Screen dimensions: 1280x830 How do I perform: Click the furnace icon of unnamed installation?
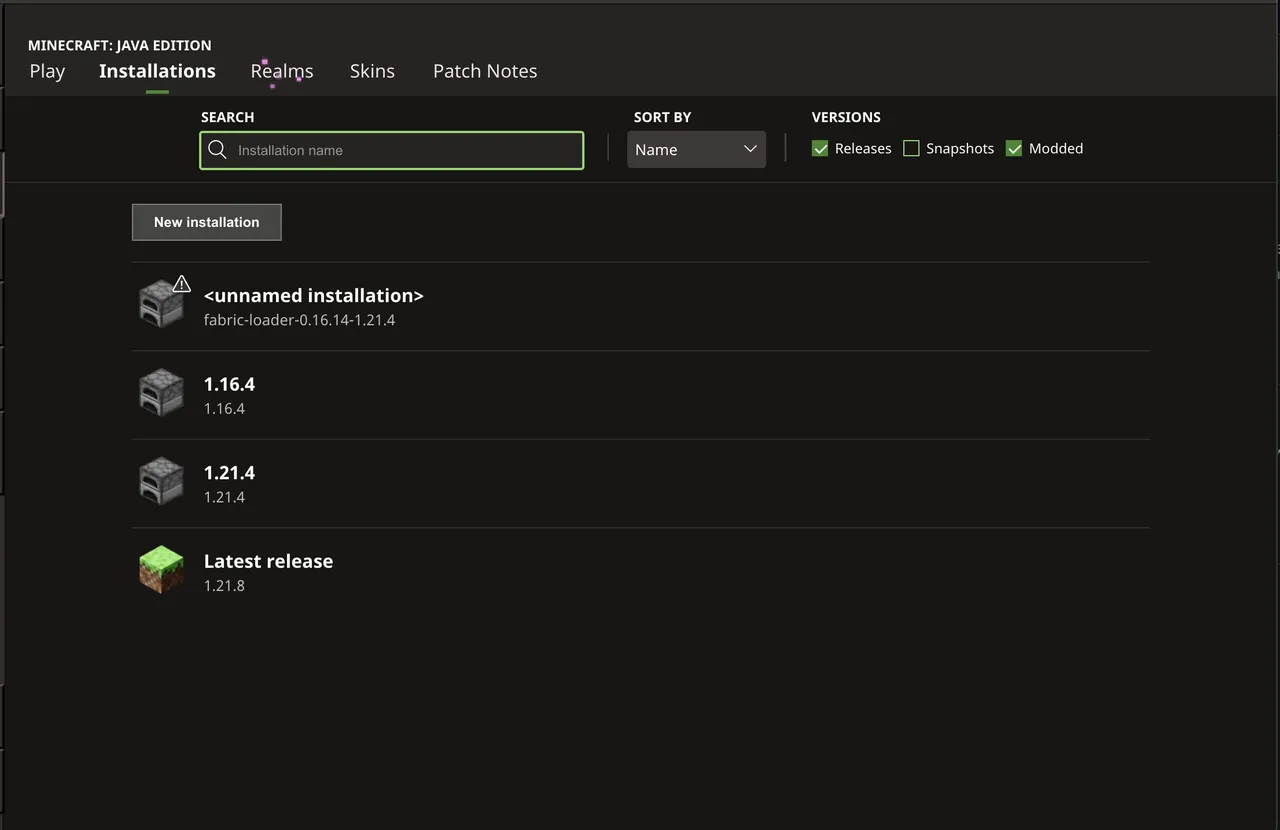161,303
